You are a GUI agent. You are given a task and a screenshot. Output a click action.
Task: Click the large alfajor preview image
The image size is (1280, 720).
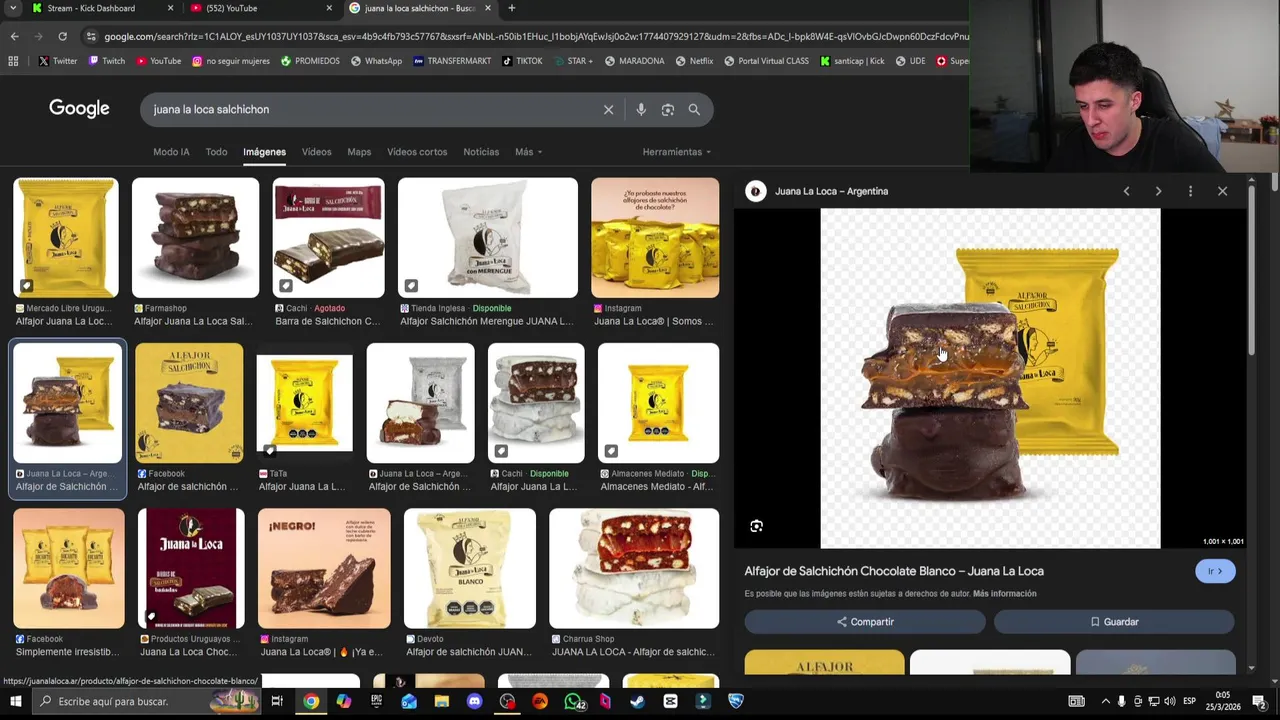coord(990,378)
